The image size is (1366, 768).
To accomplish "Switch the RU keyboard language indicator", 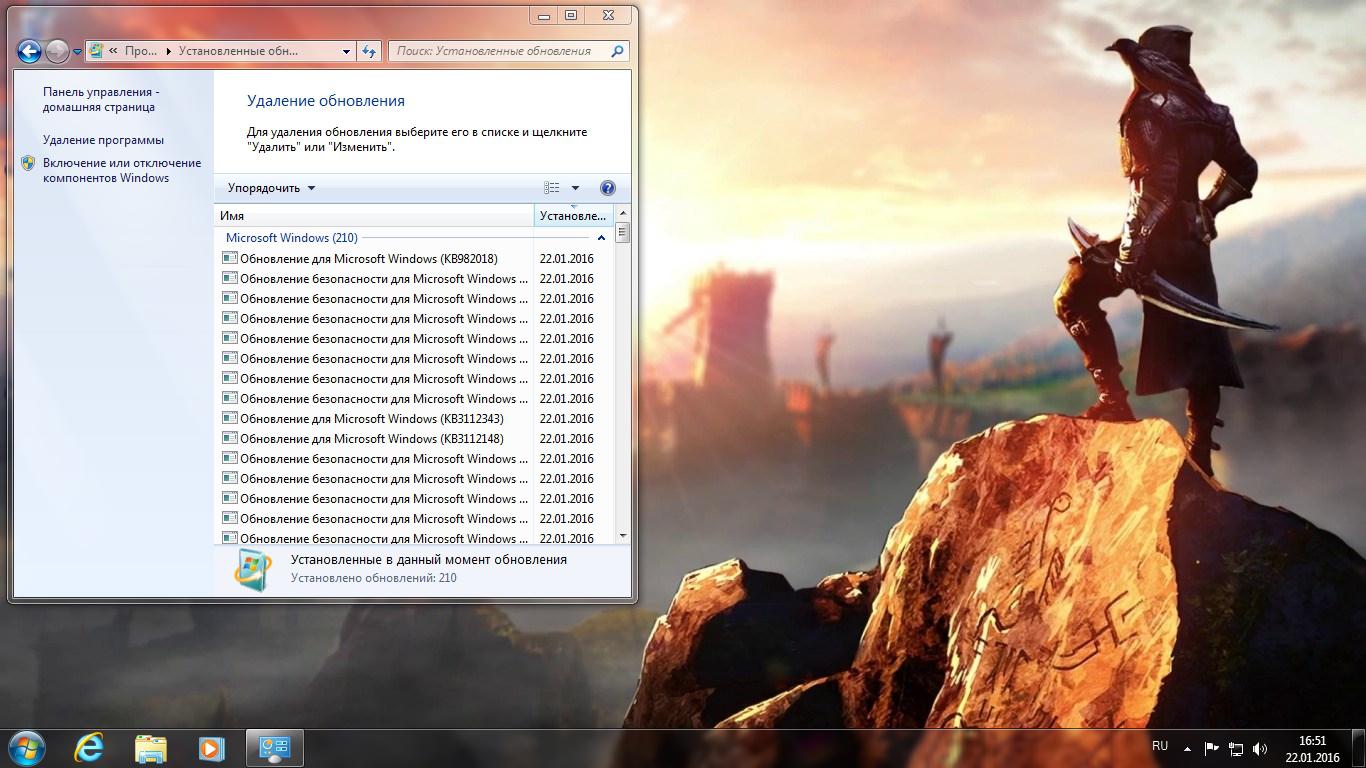I will pos(1160,746).
